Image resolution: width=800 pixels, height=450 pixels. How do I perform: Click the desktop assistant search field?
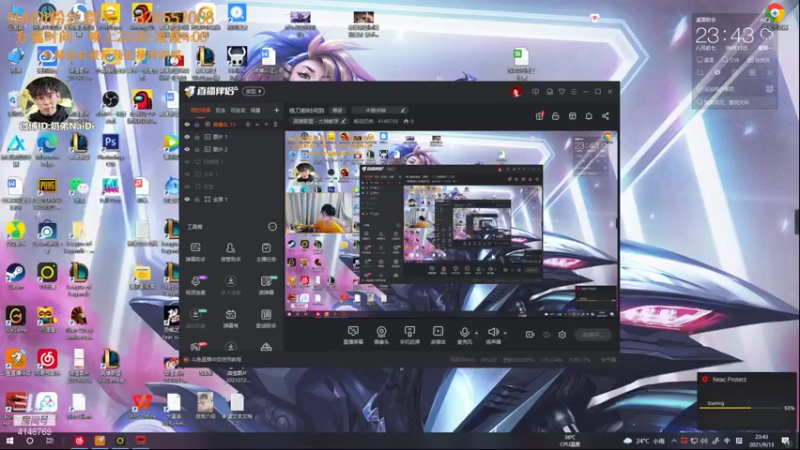coord(735,102)
